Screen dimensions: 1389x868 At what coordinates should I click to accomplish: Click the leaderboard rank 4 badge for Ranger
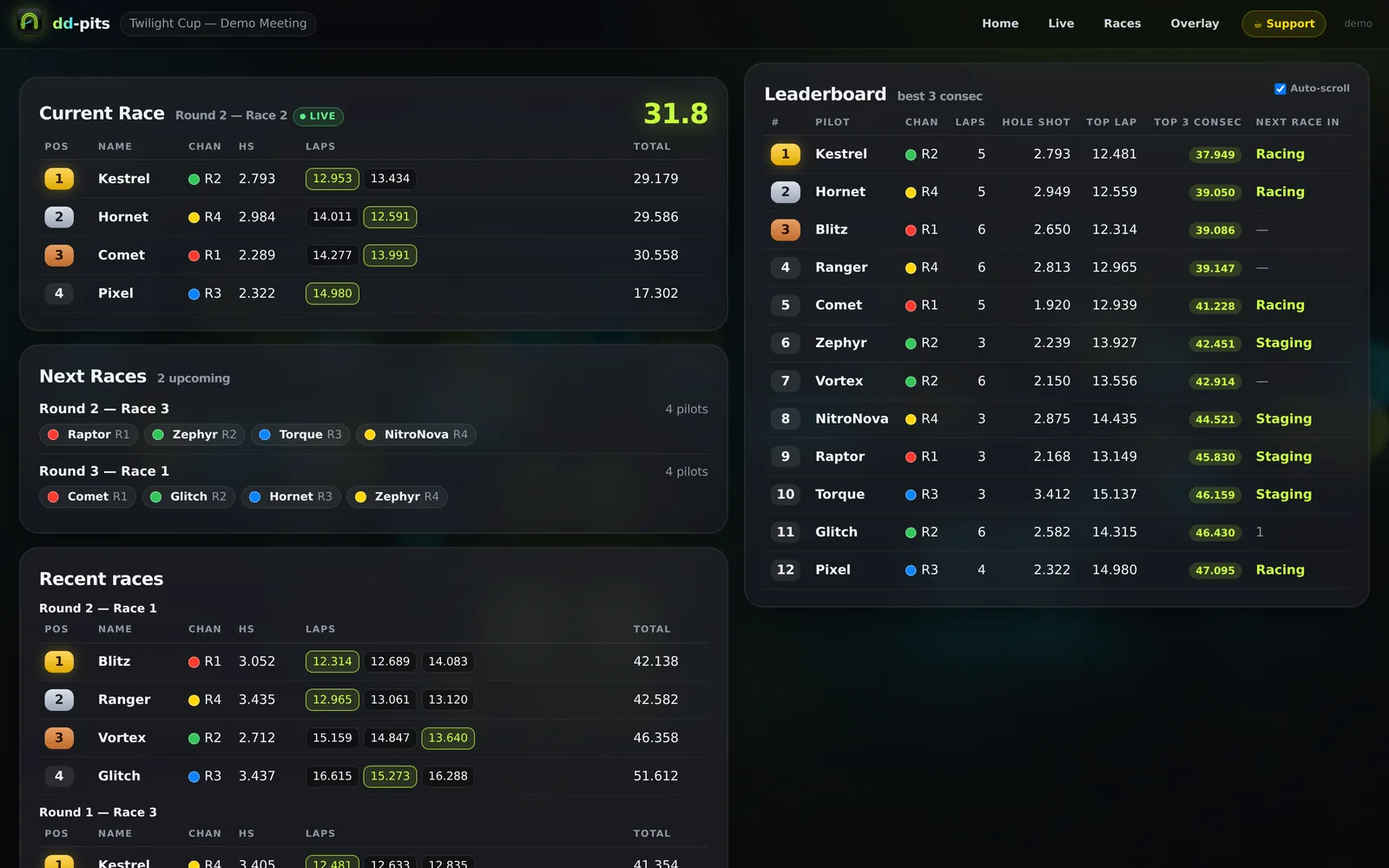click(786, 267)
